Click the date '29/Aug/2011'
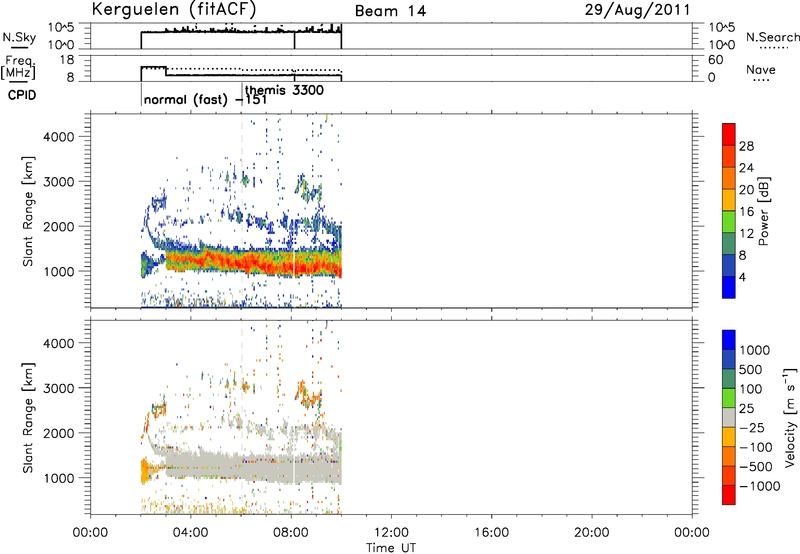Image resolution: width=800 pixels, height=554 pixels. pyautogui.click(x=637, y=10)
